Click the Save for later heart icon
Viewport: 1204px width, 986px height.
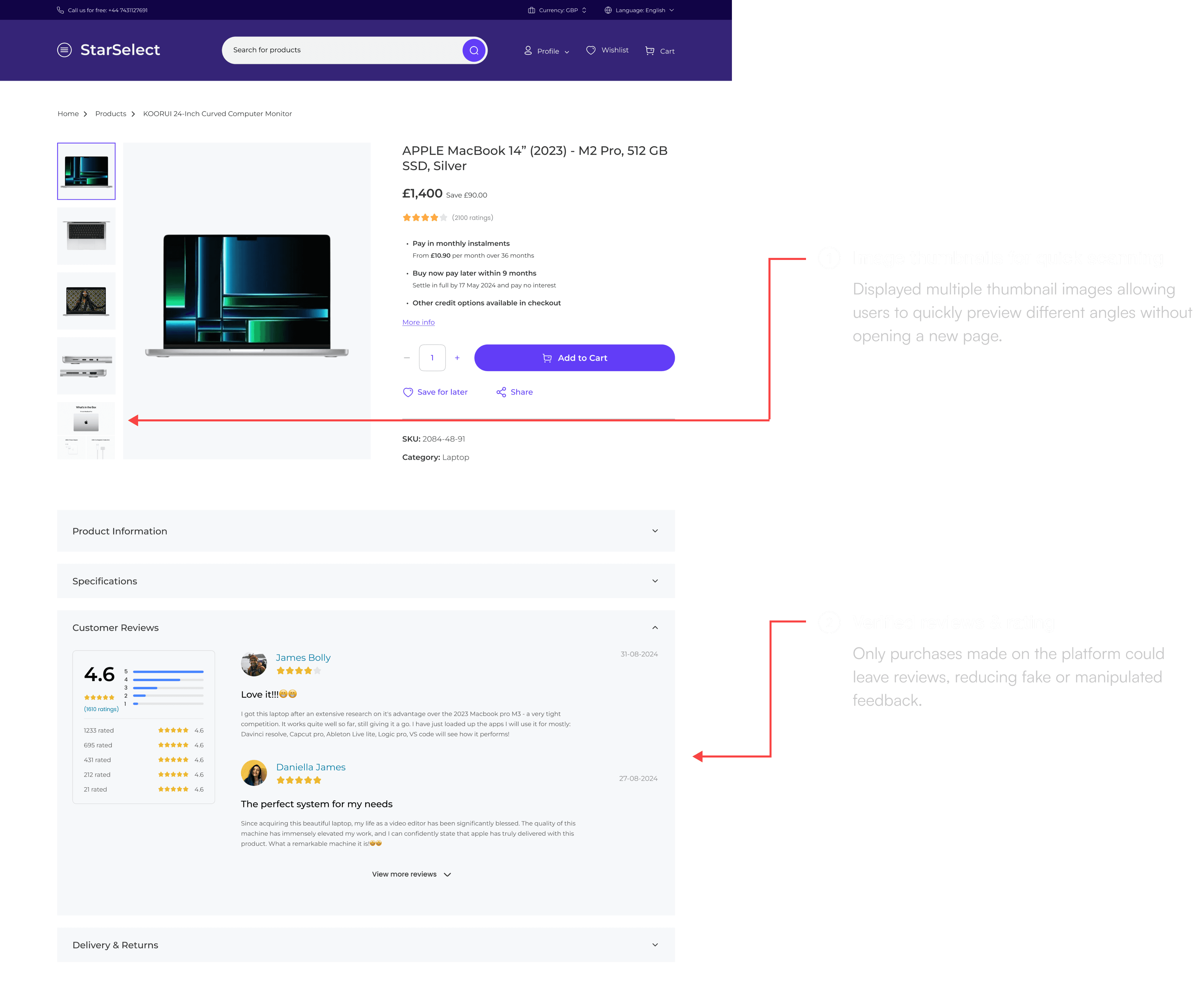pos(408,392)
